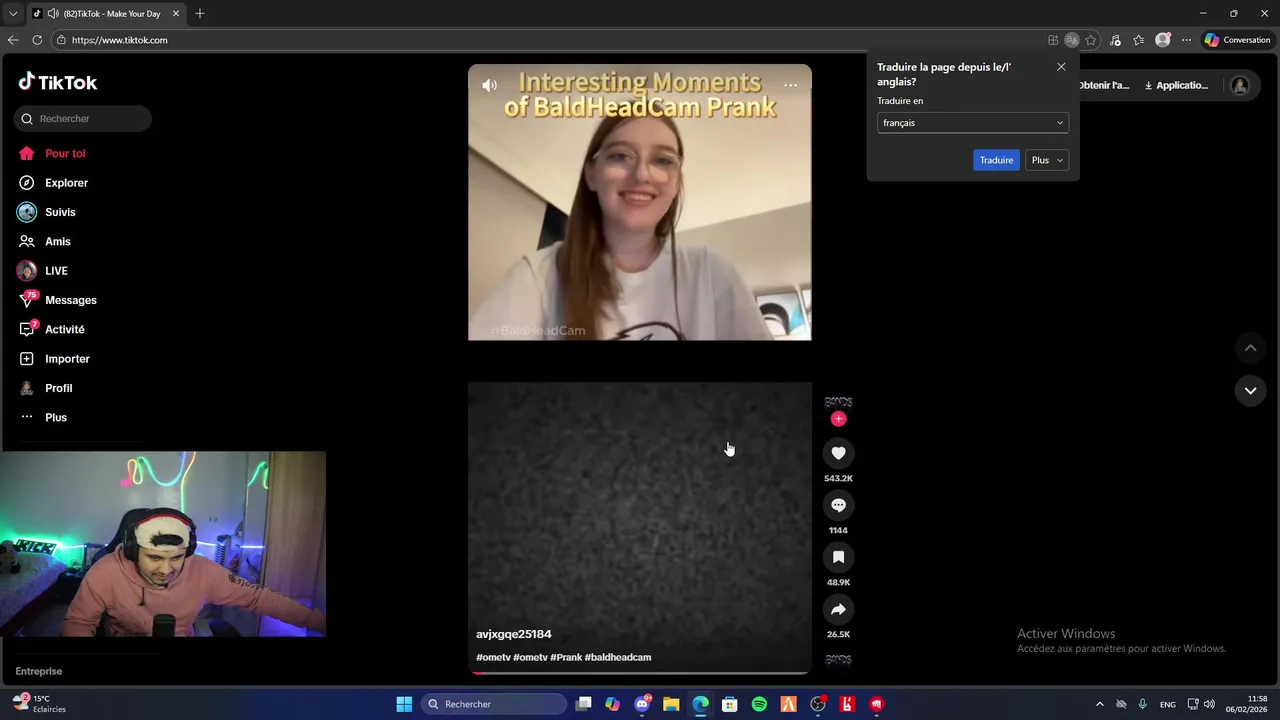The height and width of the screenshot is (720, 1280).
Task: Close the translate popup
Action: point(1061,67)
